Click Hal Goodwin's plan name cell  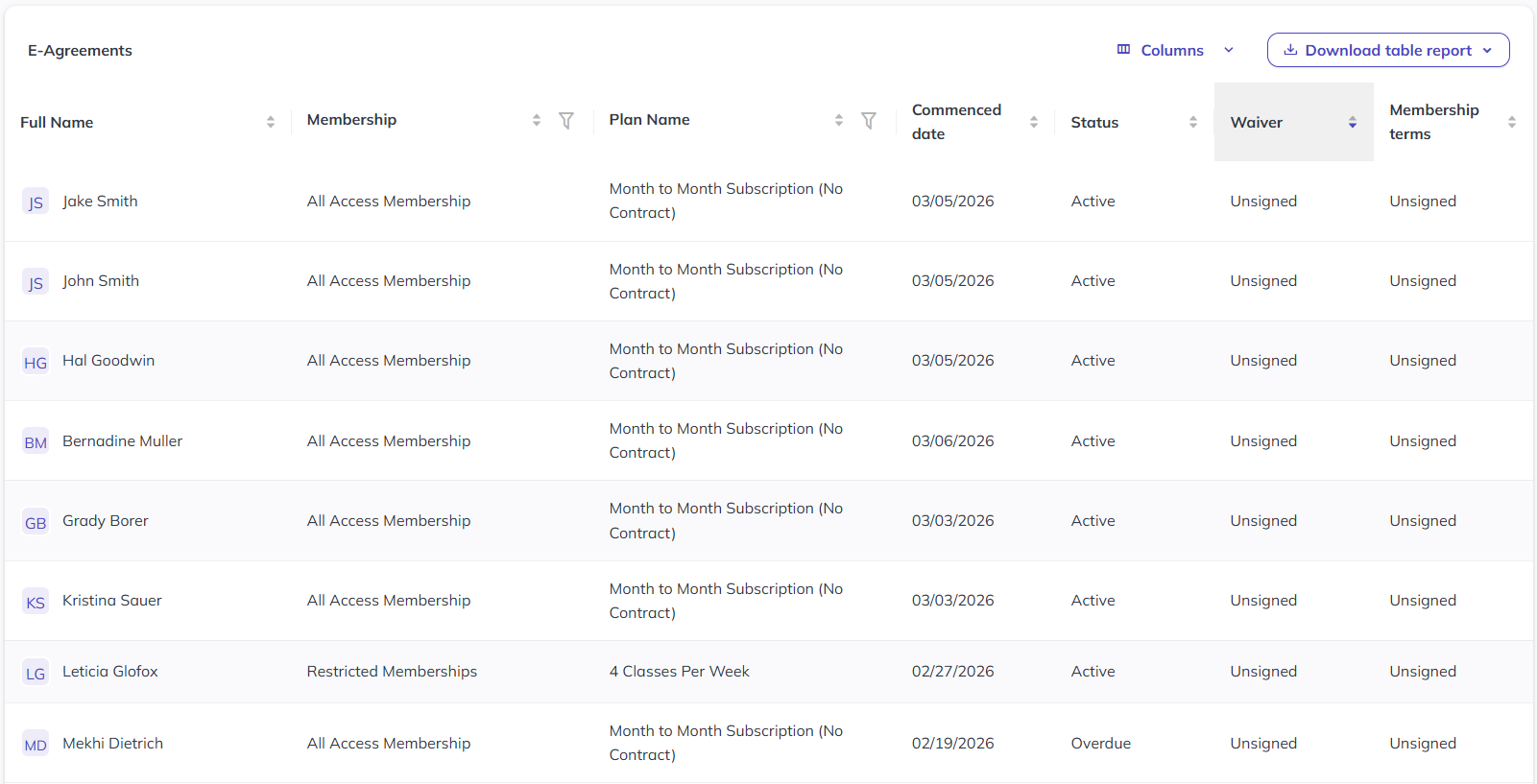pyautogui.click(x=727, y=361)
